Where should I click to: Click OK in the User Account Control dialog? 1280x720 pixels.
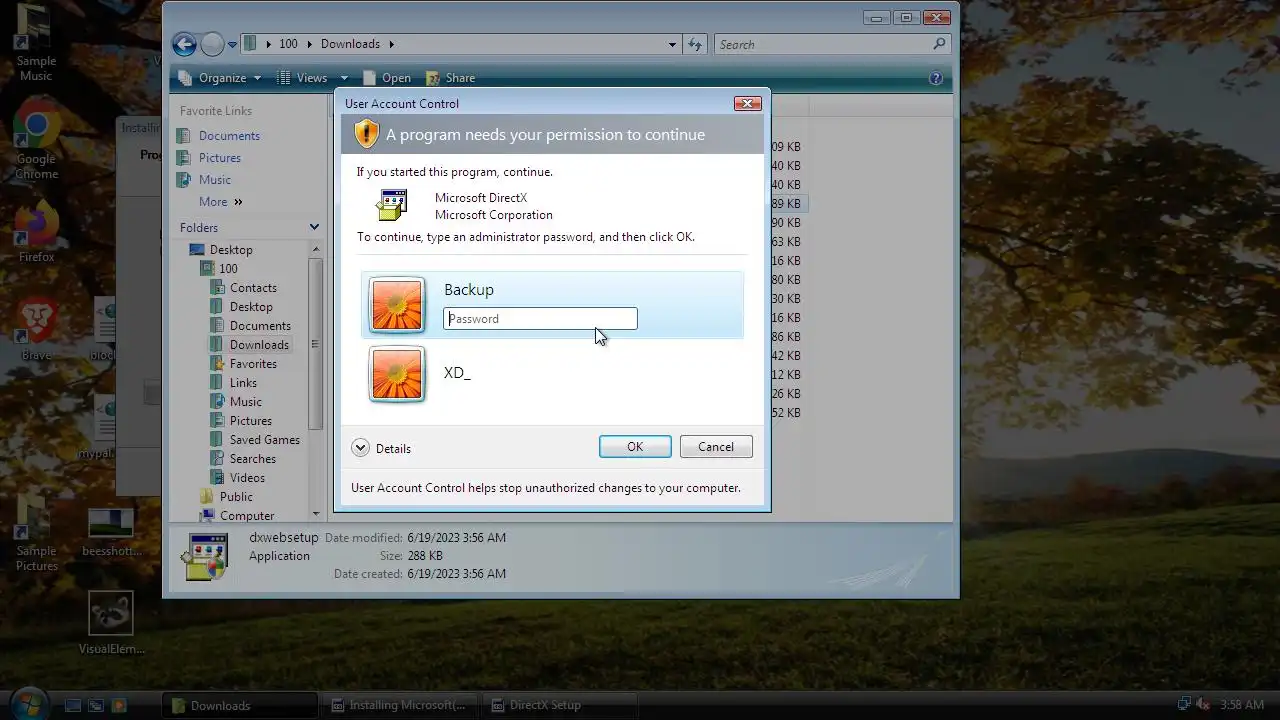pyautogui.click(x=635, y=447)
